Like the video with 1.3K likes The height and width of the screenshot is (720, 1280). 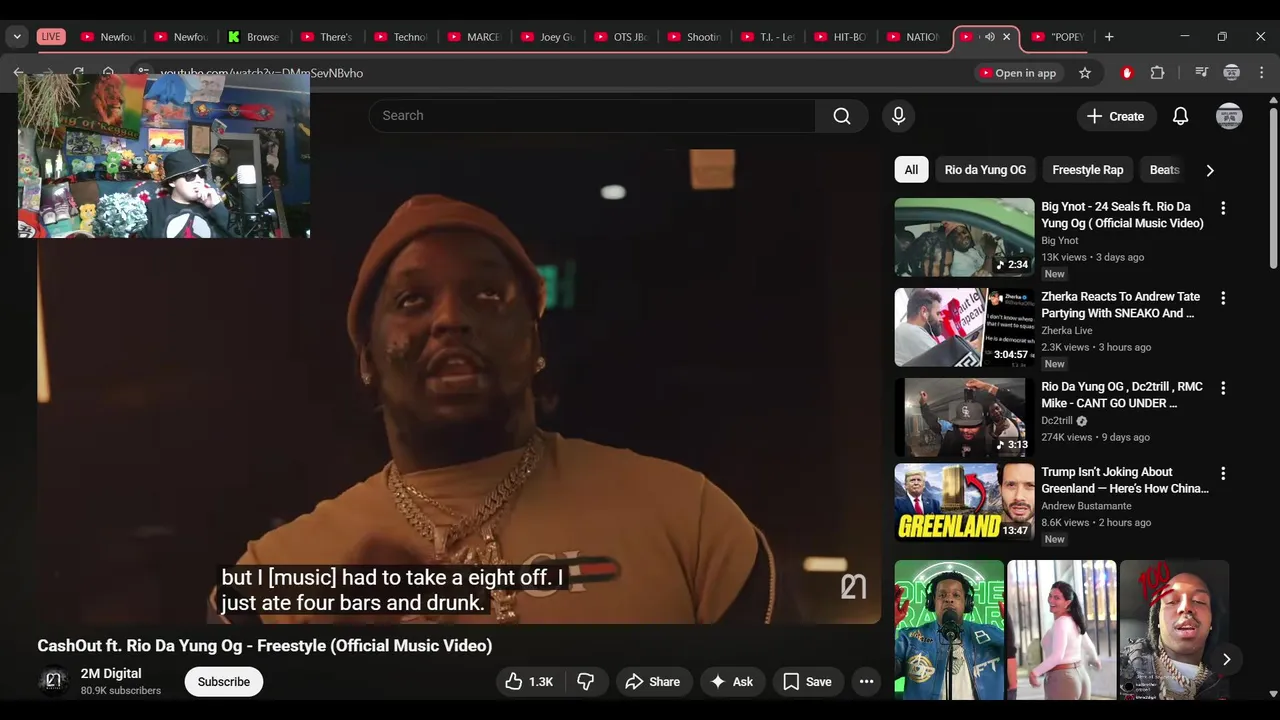(529, 682)
